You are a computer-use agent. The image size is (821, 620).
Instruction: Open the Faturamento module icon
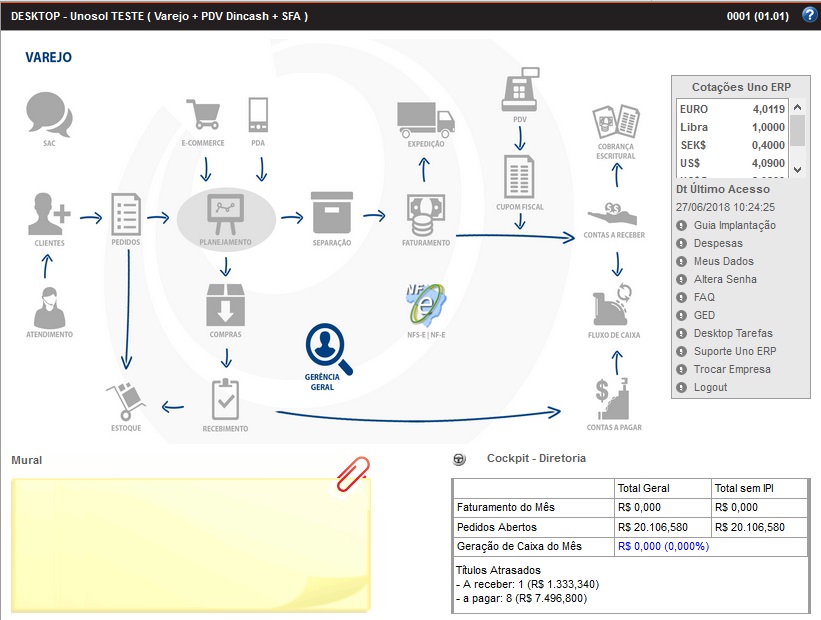426,213
